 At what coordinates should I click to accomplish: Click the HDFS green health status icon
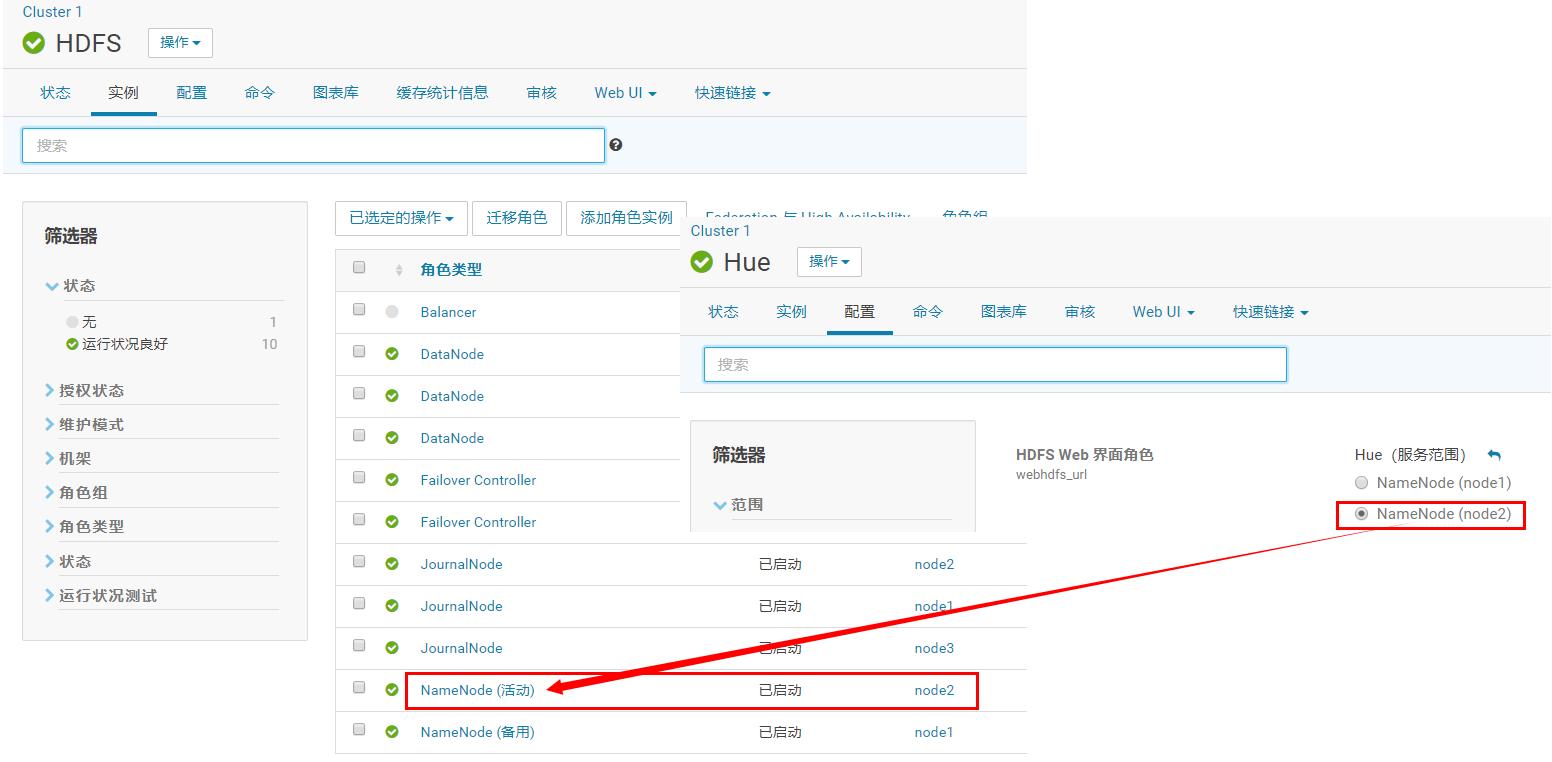pos(34,43)
